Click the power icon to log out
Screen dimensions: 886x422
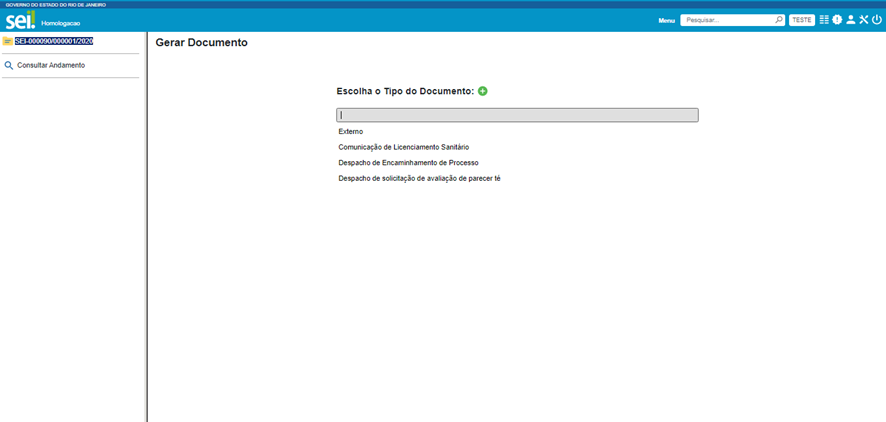[877, 20]
